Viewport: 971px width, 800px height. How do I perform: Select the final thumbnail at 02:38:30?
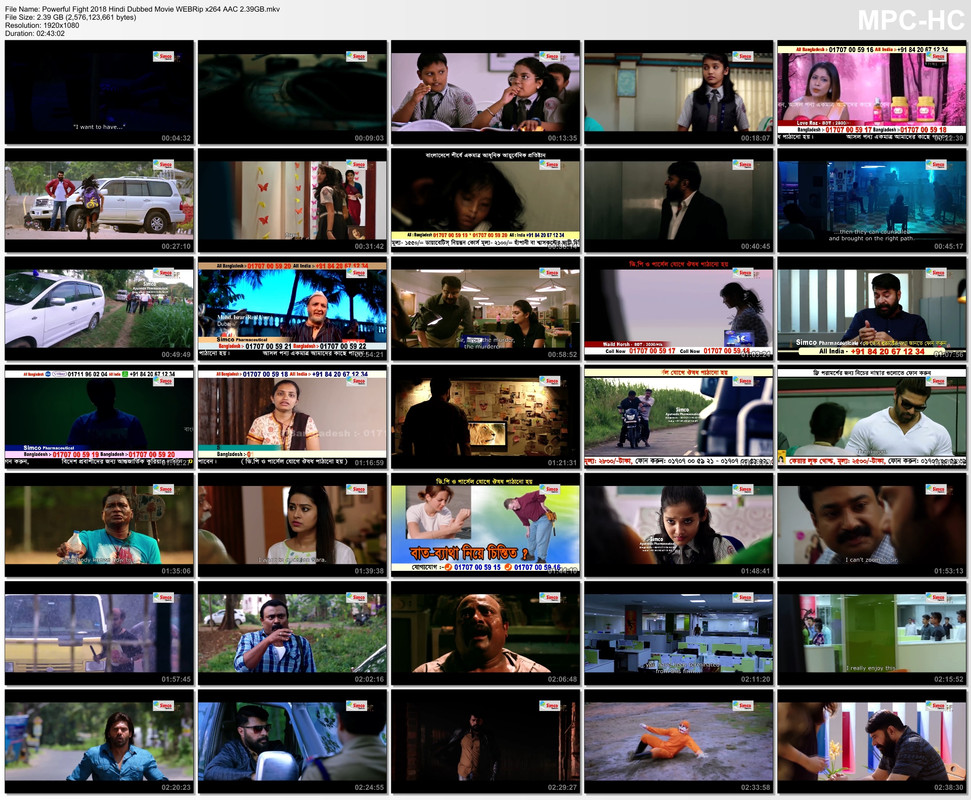click(872, 741)
